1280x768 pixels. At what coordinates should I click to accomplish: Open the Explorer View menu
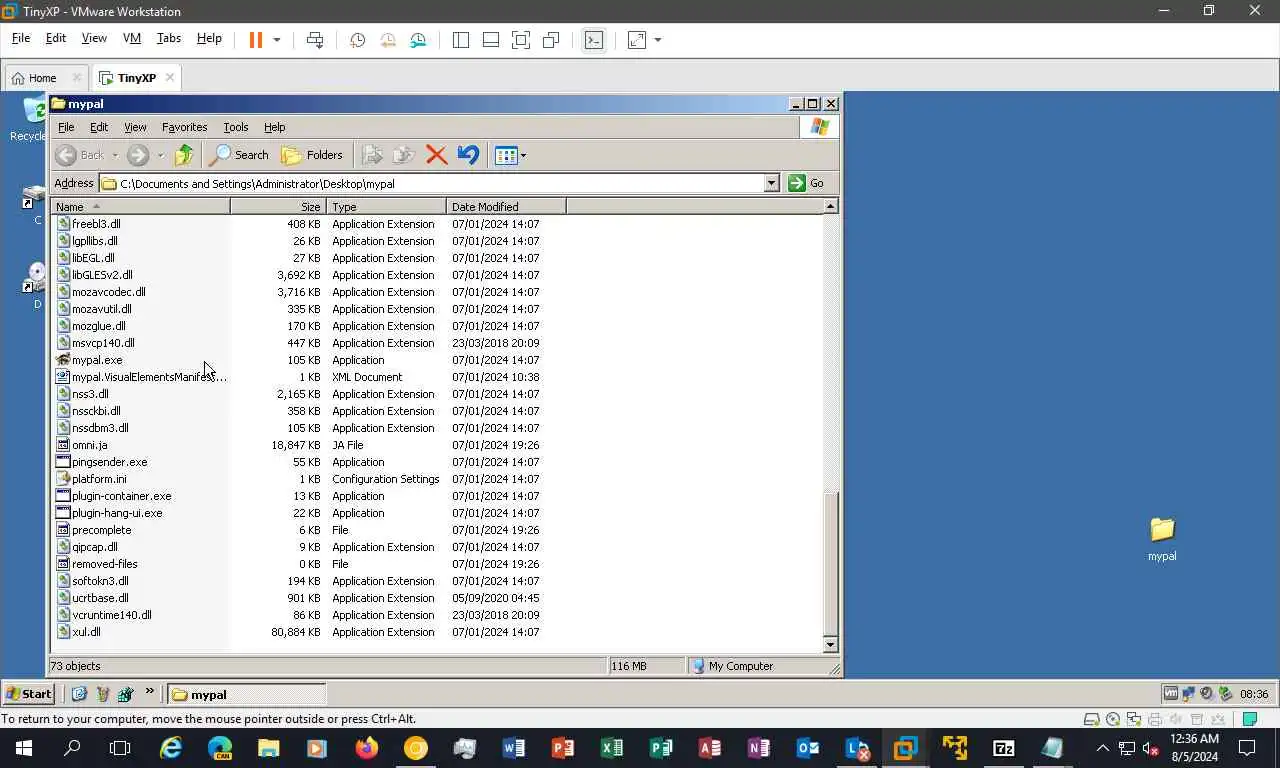click(x=135, y=127)
